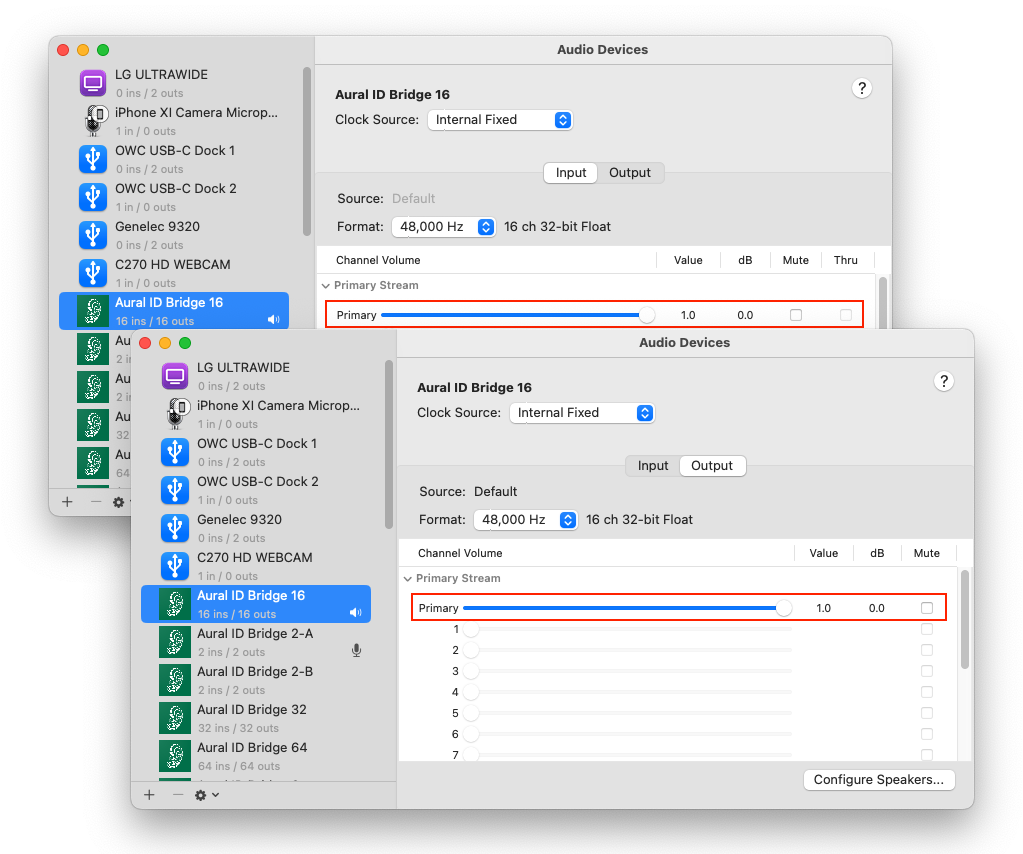Screen dimensions: 1023x854
Task: Add a device with the back window's plus icon
Action: pyautogui.click(x=67, y=502)
